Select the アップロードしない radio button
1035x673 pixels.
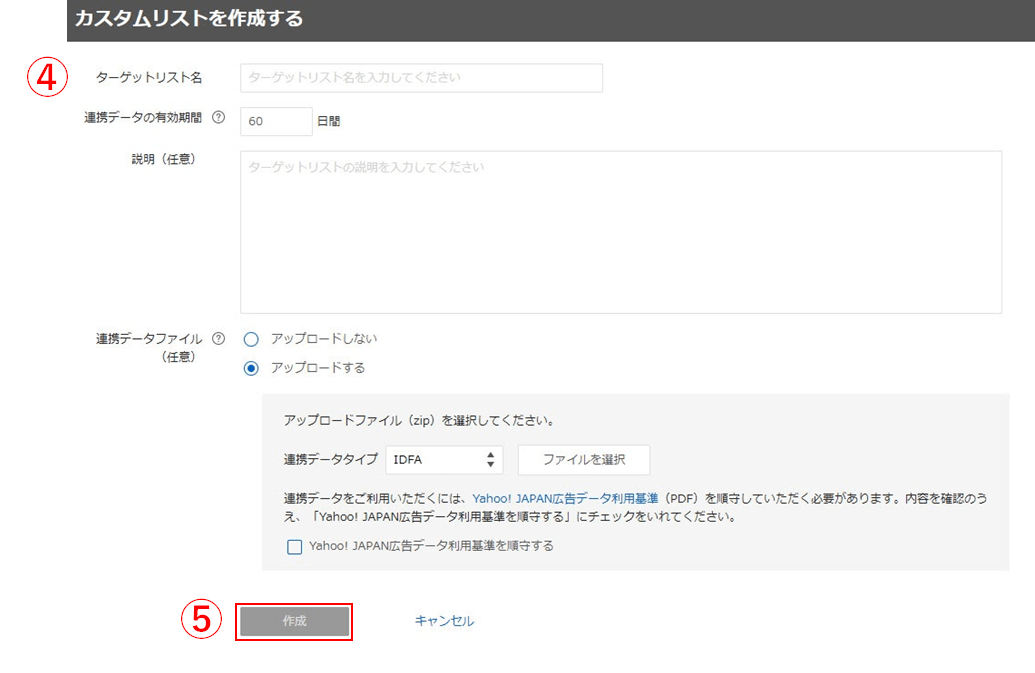click(x=251, y=339)
